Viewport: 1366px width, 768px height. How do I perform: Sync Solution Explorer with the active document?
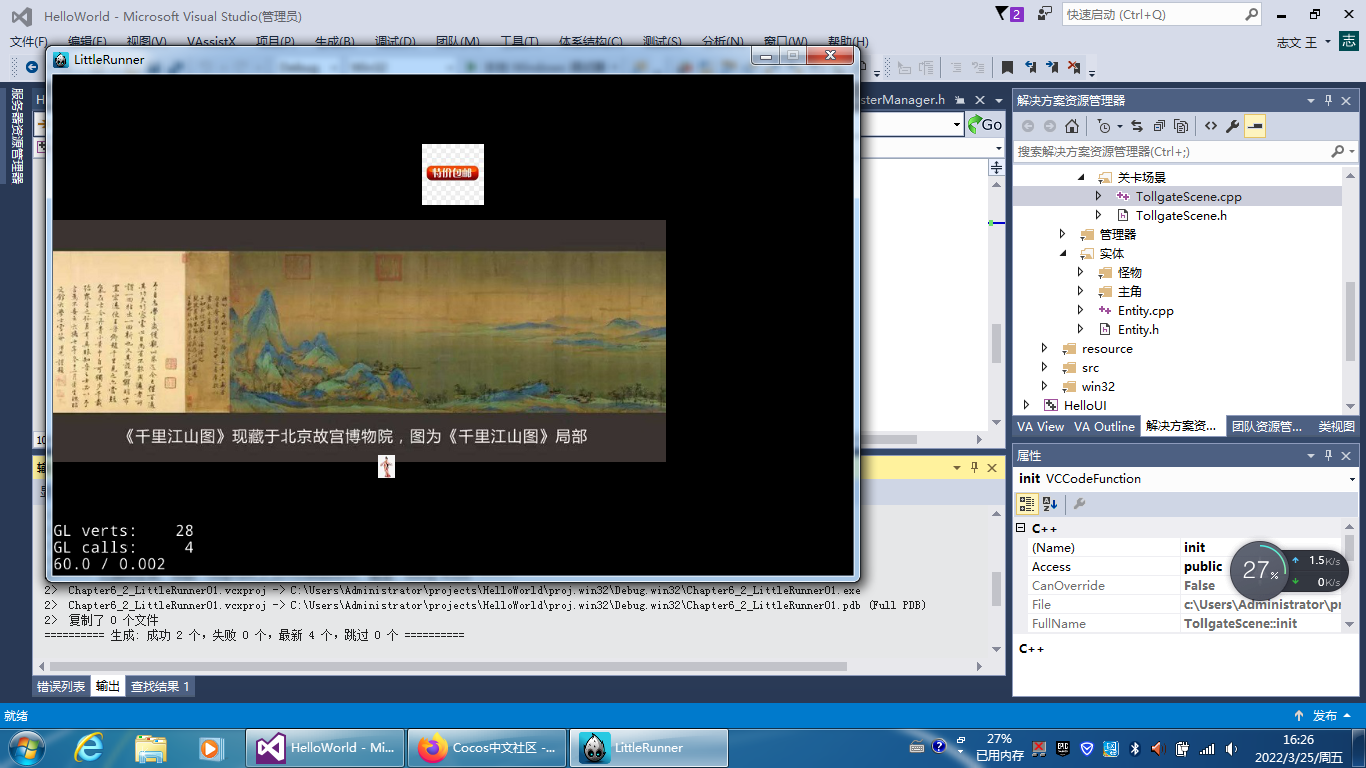point(1137,126)
